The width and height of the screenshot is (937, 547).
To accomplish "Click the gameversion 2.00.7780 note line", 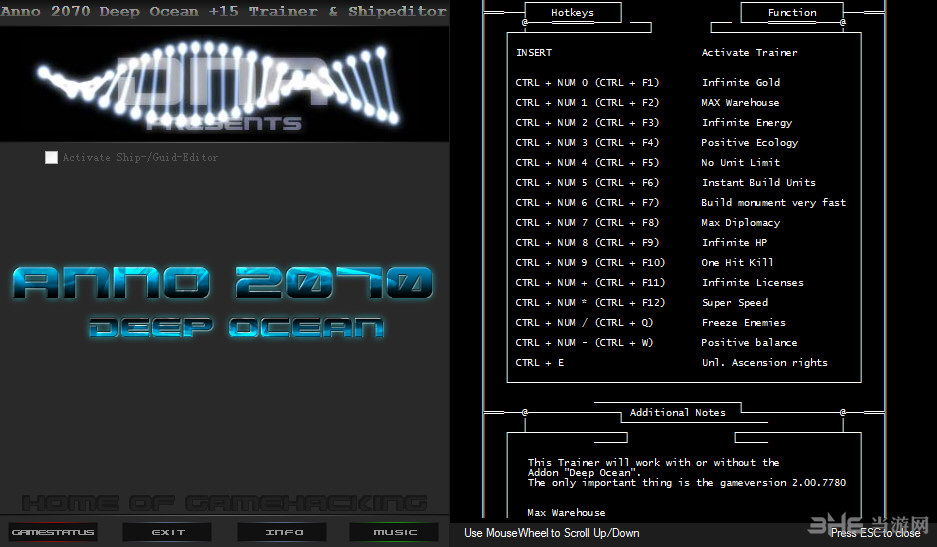I will [x=687, y=482].
